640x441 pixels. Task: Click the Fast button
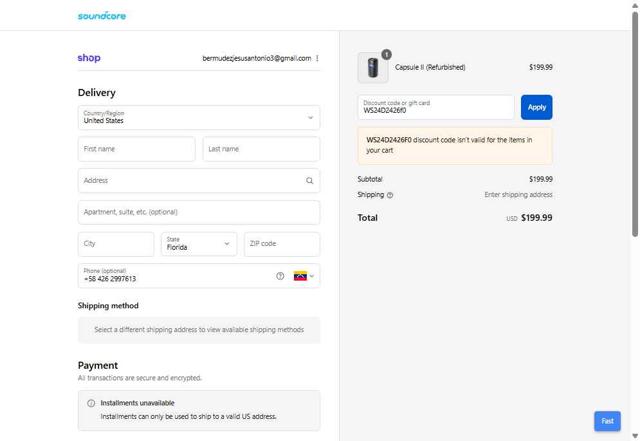coord(607,421)
